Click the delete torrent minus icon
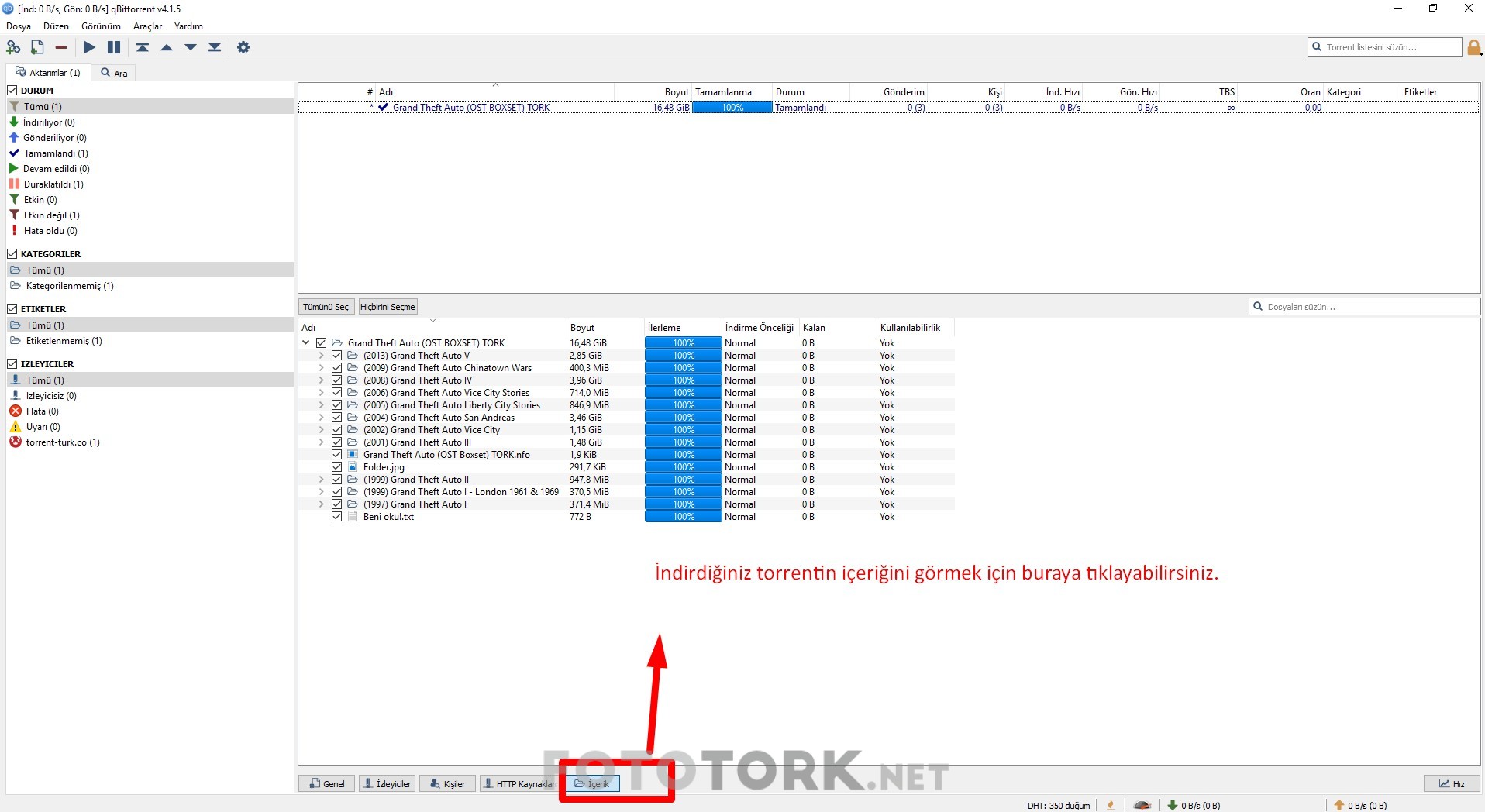1485x812 pixels. click(61, 47)
